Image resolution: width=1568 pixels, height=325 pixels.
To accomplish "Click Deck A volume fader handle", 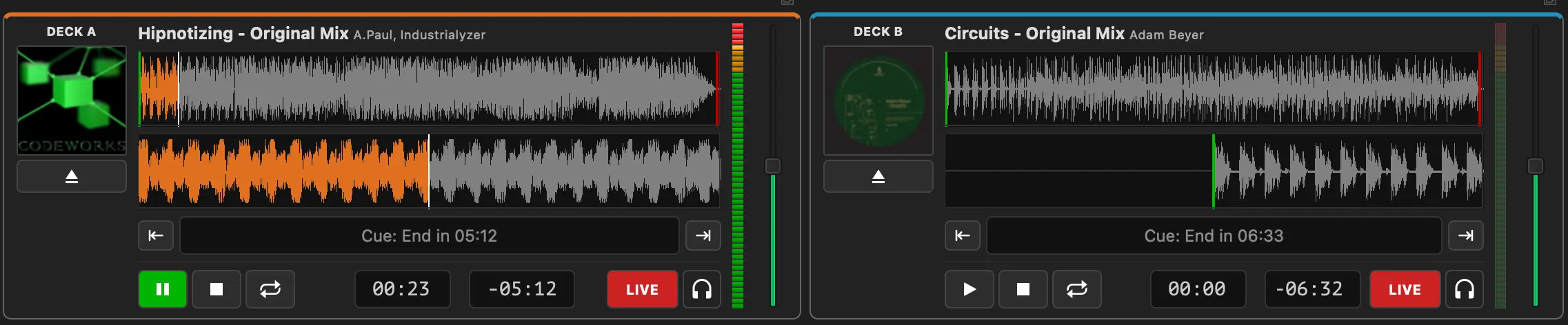I will [773, 166].
